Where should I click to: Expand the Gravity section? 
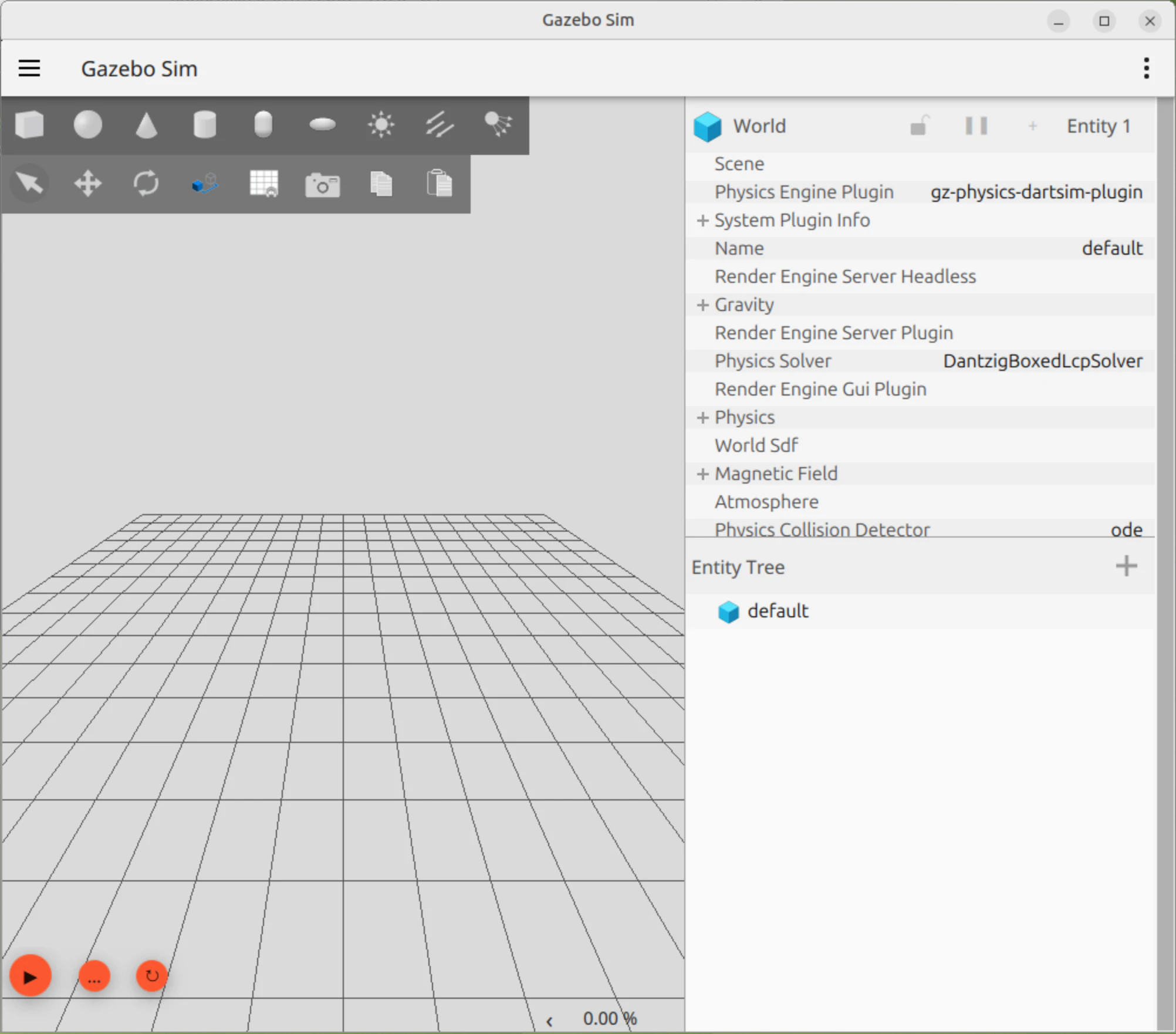pyautogui.click(x=702, y=305)
